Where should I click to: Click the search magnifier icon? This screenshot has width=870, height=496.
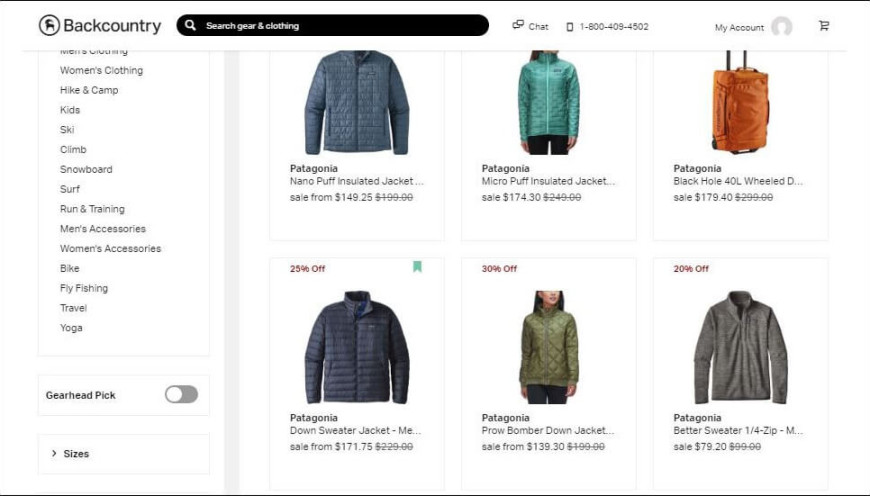coord(190,26)
